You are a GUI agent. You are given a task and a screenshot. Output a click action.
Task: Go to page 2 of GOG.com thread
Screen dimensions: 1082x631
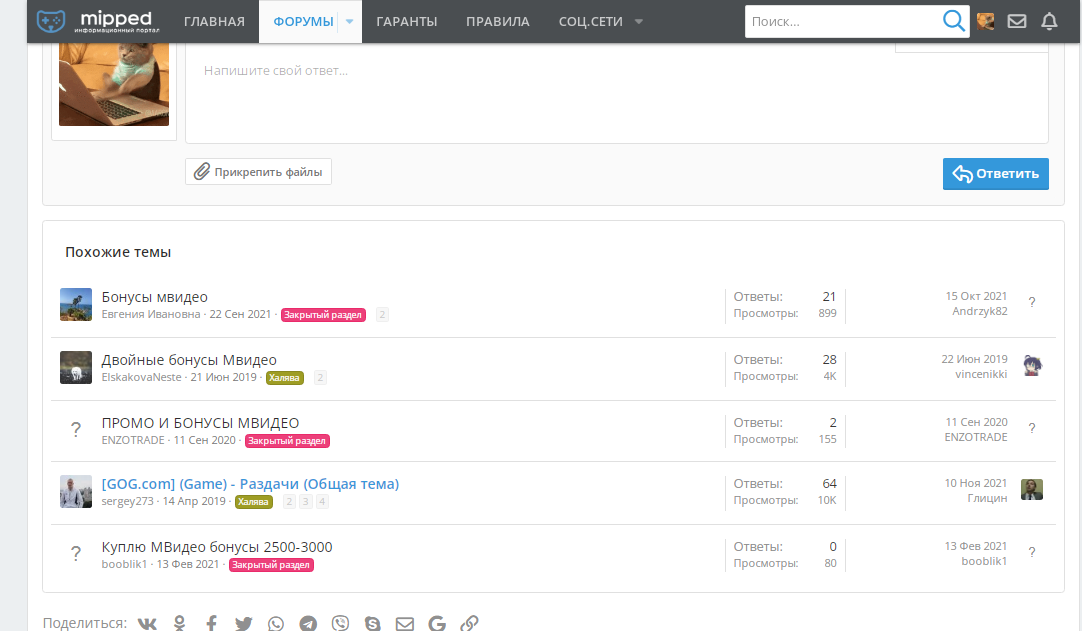290,502
